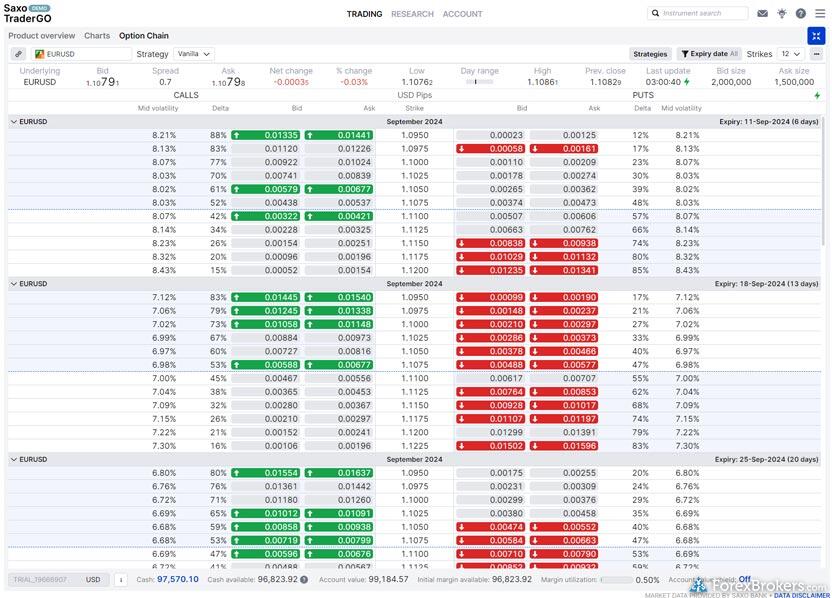Collapse the 18-Sep-2024 EURUSD expiry group
Screen dimensions: 832x598
[14, 284]
